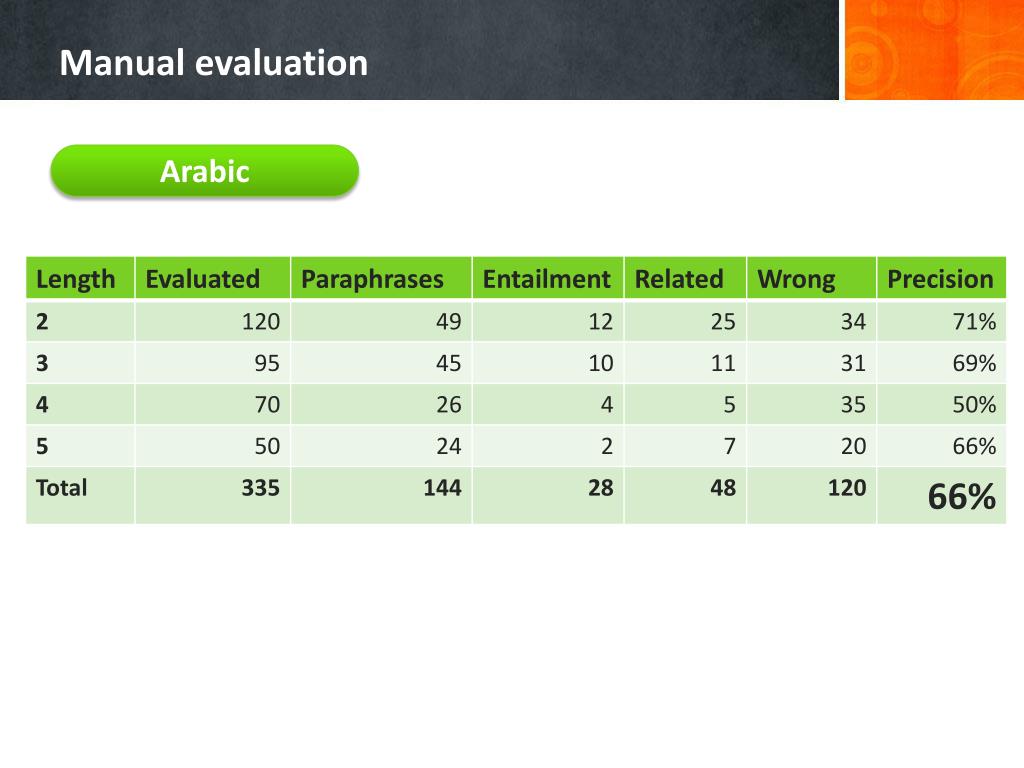The image size is (1024, 768).
Task: Click the Paraphrases value 45
Action: tap(449, 362)
